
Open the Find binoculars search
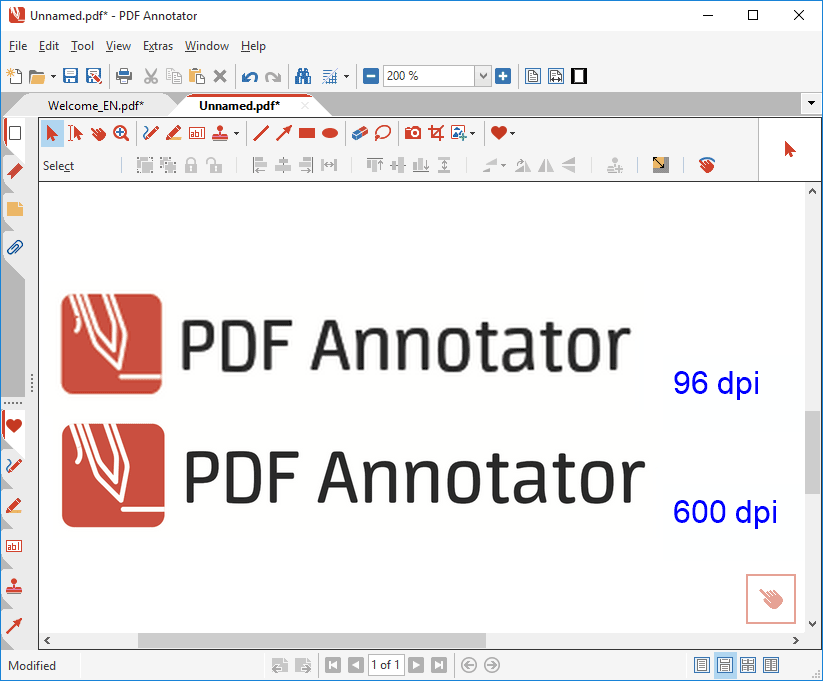click(301, 76)
